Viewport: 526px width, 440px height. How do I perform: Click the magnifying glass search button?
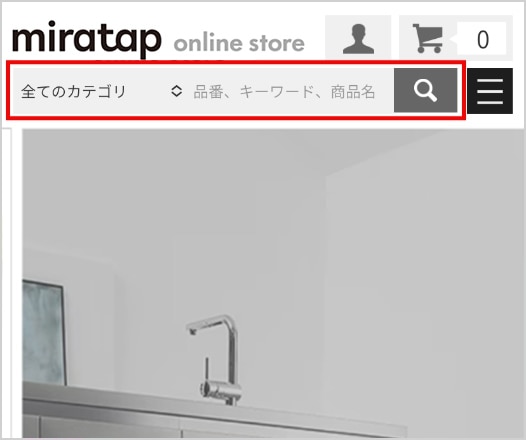pos(425,90)
